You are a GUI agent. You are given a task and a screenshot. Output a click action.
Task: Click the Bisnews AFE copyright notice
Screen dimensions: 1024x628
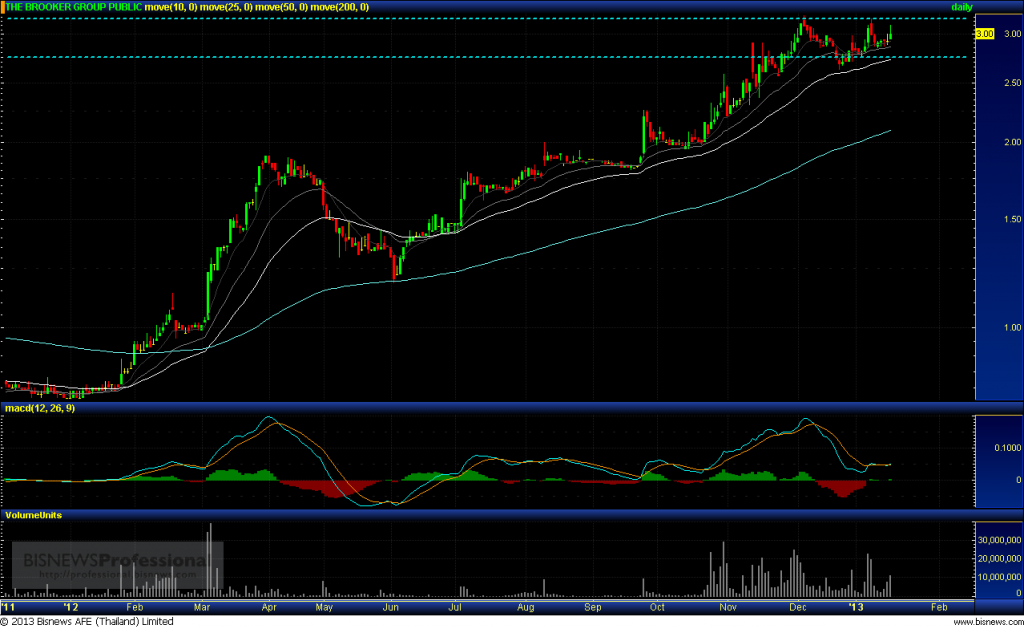point(81,622)
